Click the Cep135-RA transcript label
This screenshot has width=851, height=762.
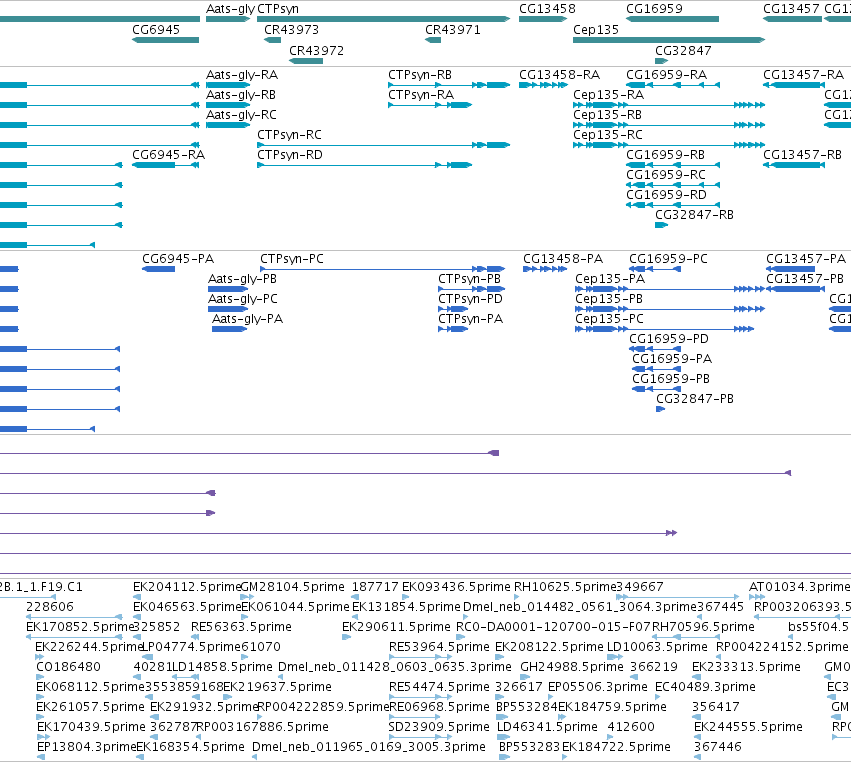[x=608, y=95]
